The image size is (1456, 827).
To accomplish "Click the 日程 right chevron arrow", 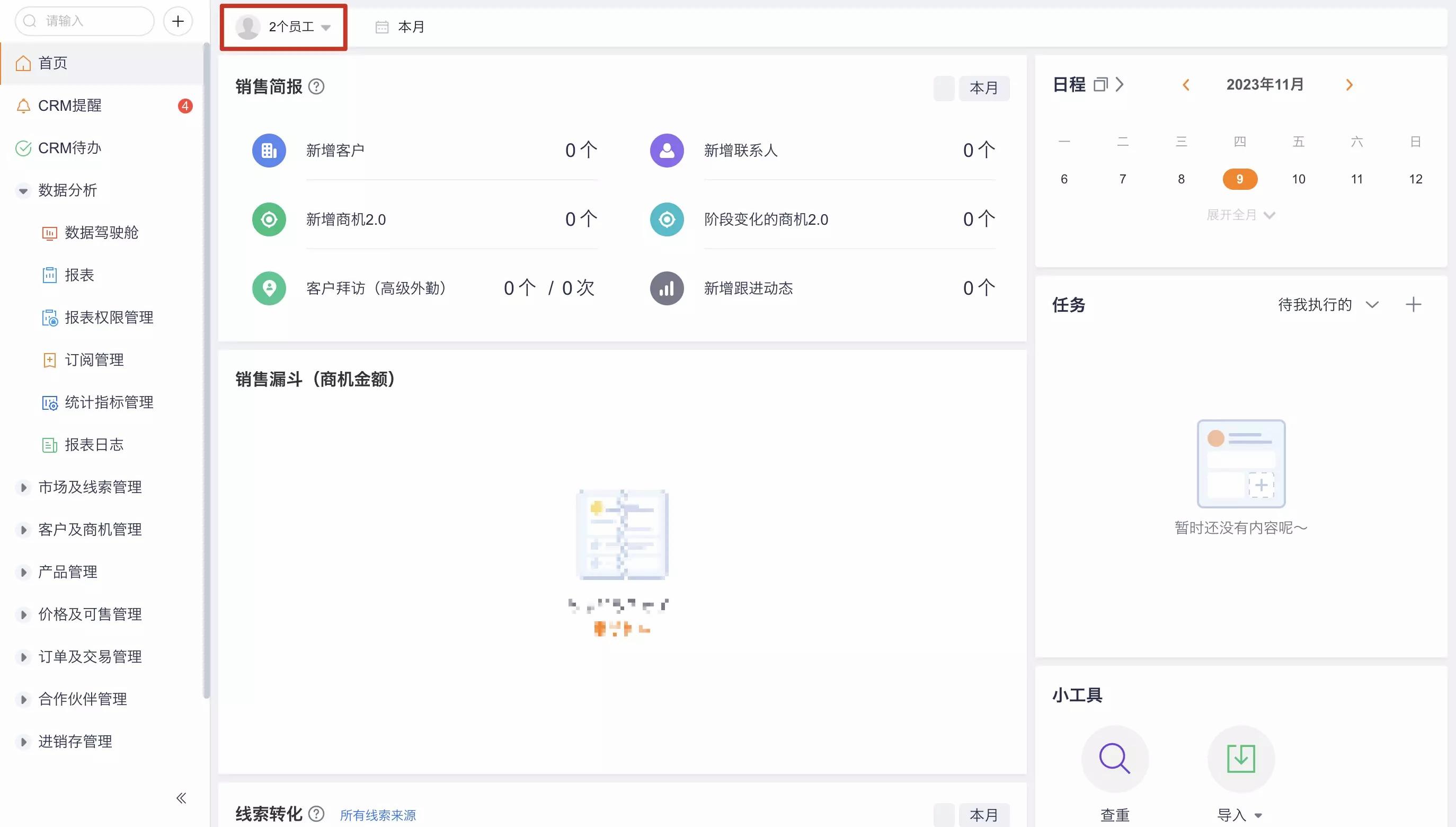I will pos(1120,85).
